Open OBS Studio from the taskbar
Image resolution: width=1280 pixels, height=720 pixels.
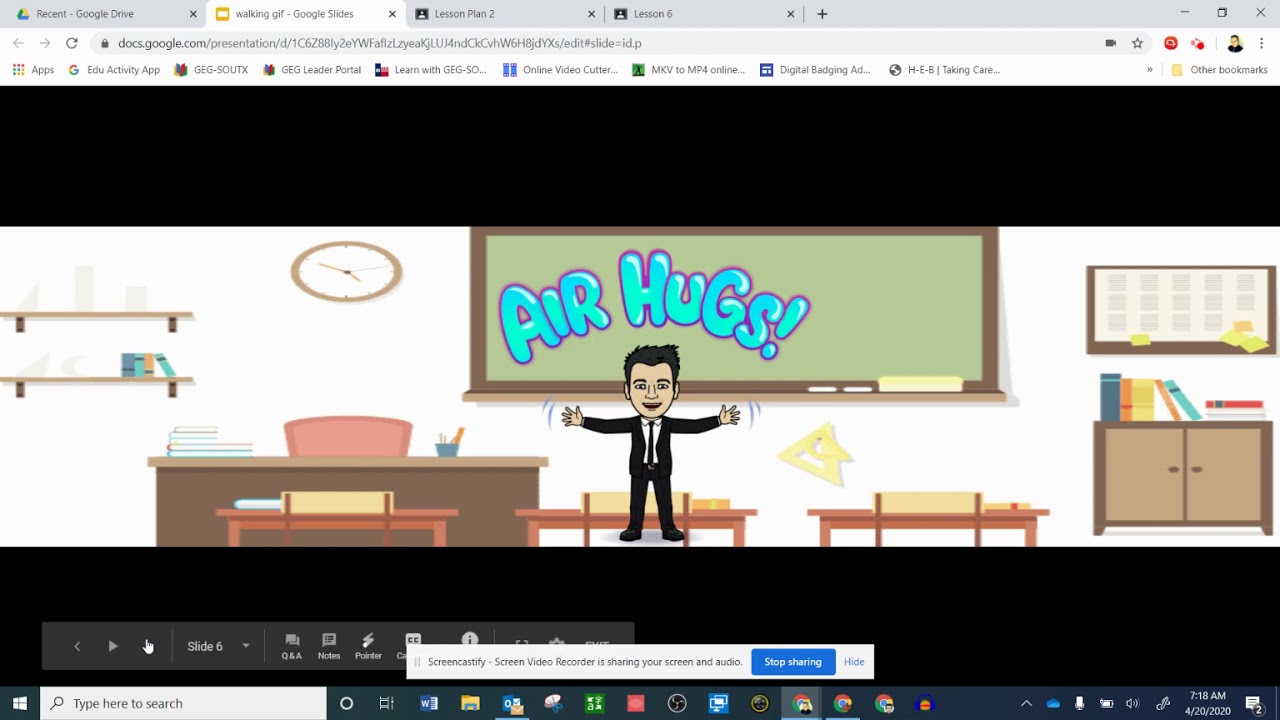tap(677, 703)
